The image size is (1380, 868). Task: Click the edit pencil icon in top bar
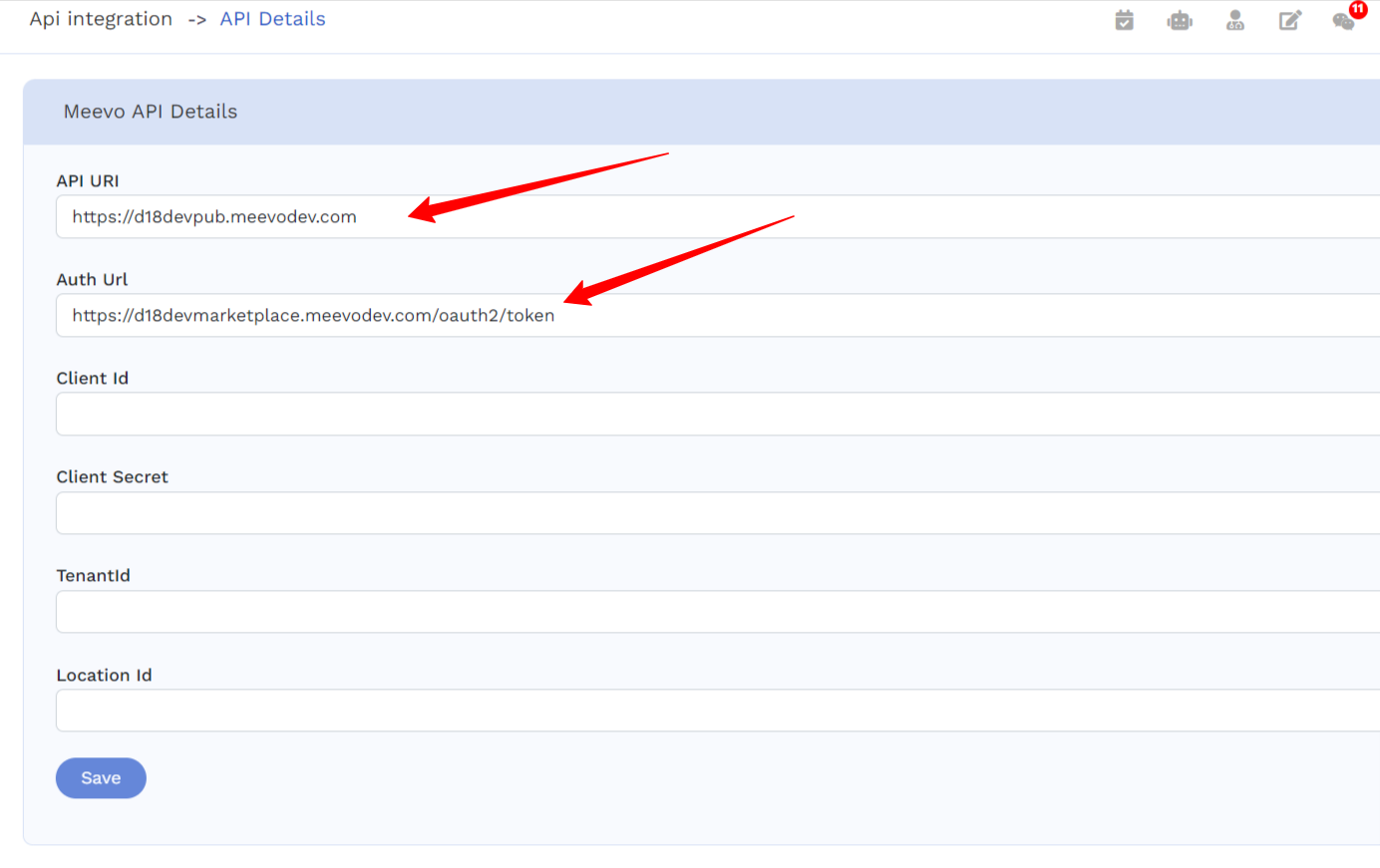coord(1290,20)
